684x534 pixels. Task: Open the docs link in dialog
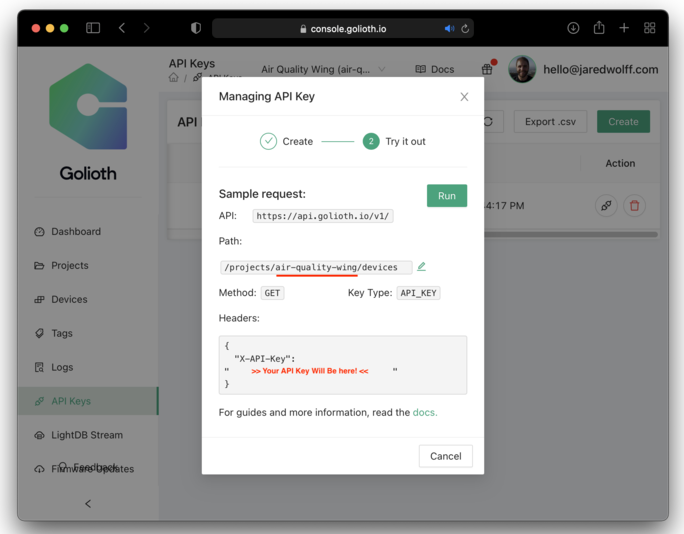[424, 412]
